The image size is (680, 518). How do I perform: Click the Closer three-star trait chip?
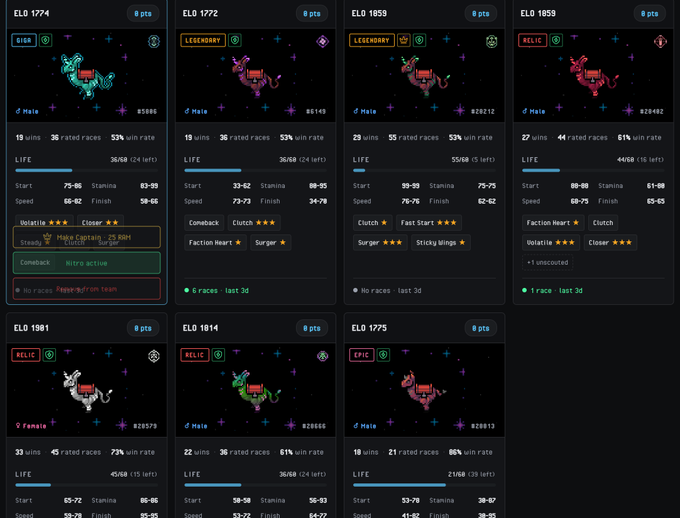[x=610, y=243]
